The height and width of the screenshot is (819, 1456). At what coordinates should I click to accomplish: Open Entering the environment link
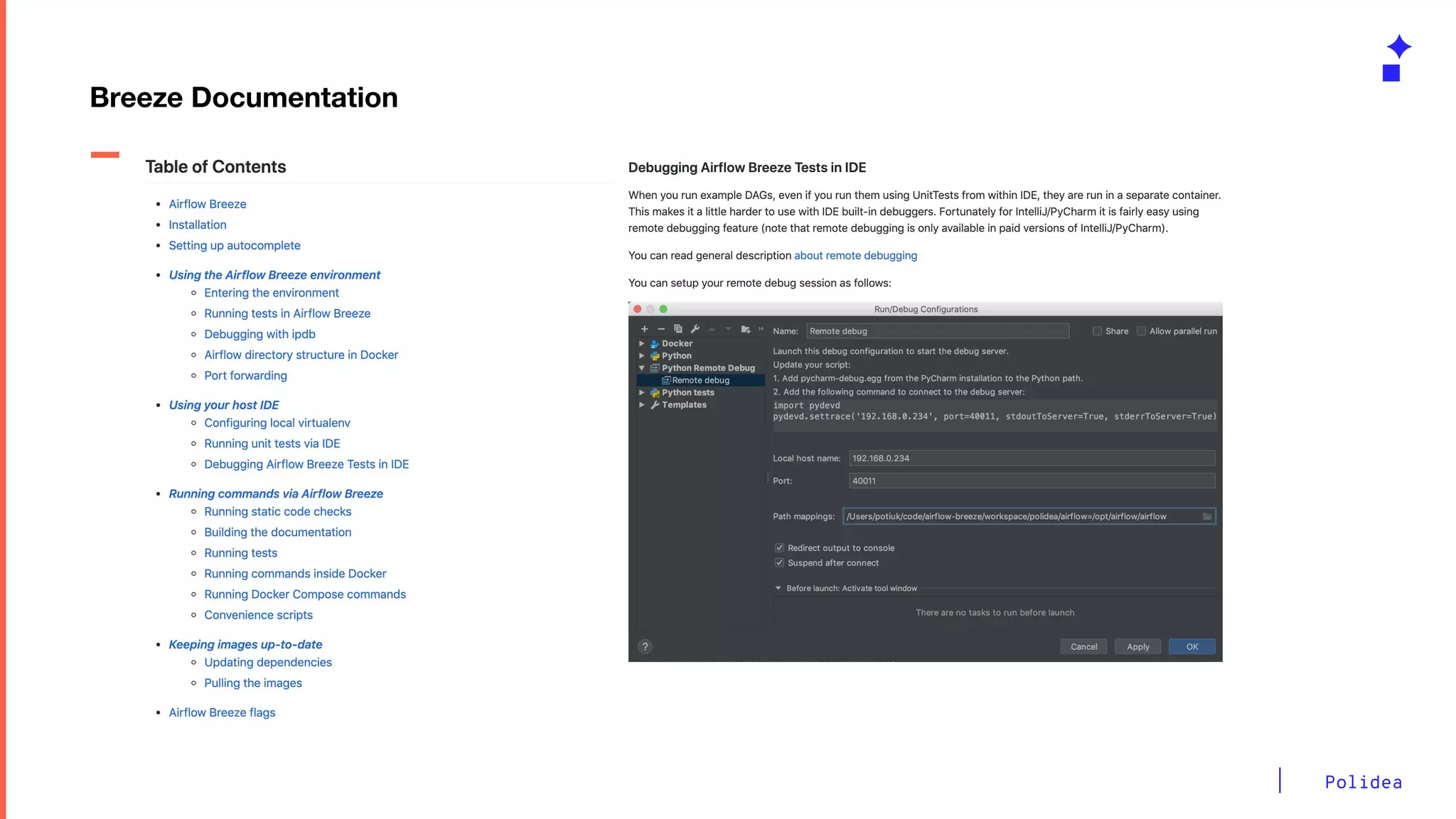[272, 293]
